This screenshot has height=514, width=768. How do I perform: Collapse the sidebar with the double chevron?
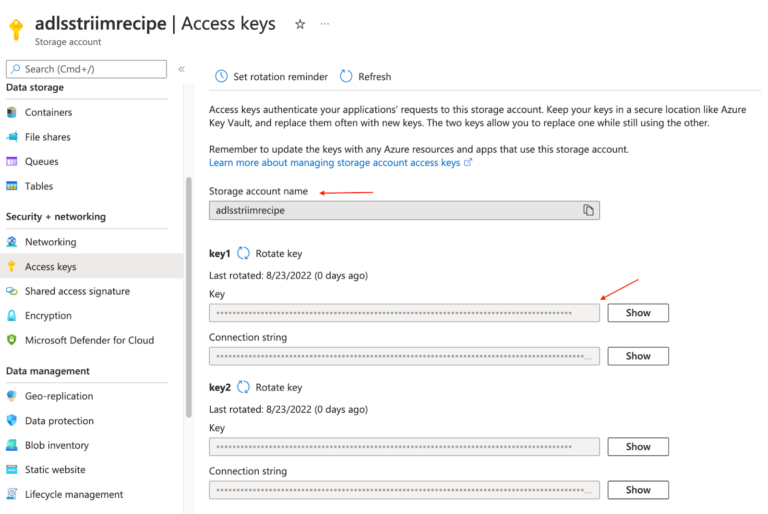[x=181, y=69]
